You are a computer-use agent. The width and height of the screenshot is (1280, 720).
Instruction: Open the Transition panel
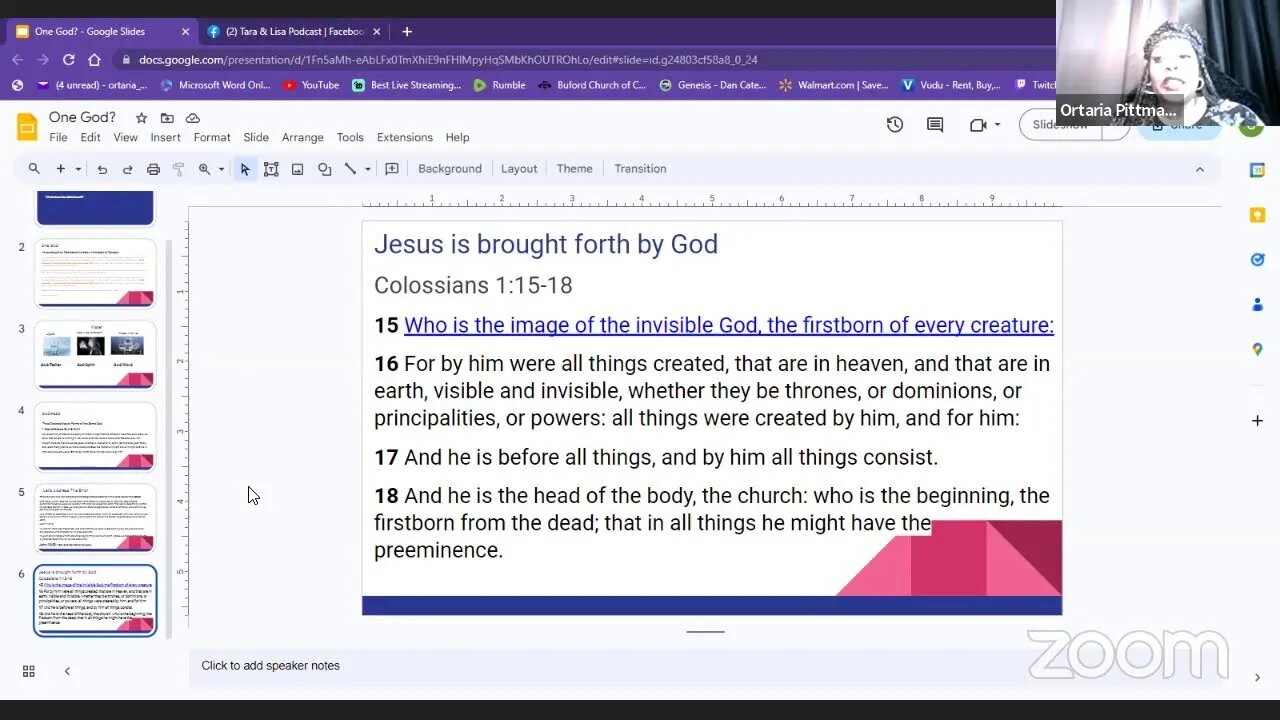coord(640,169)
